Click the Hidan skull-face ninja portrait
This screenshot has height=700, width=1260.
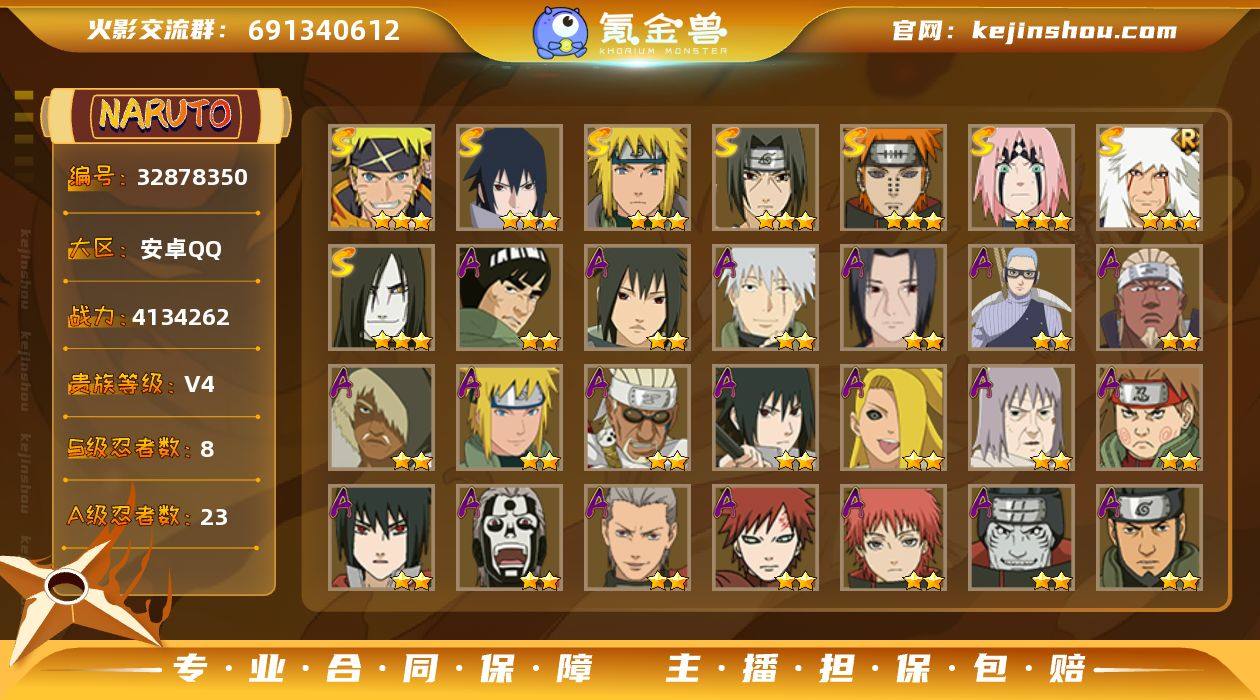509,537
